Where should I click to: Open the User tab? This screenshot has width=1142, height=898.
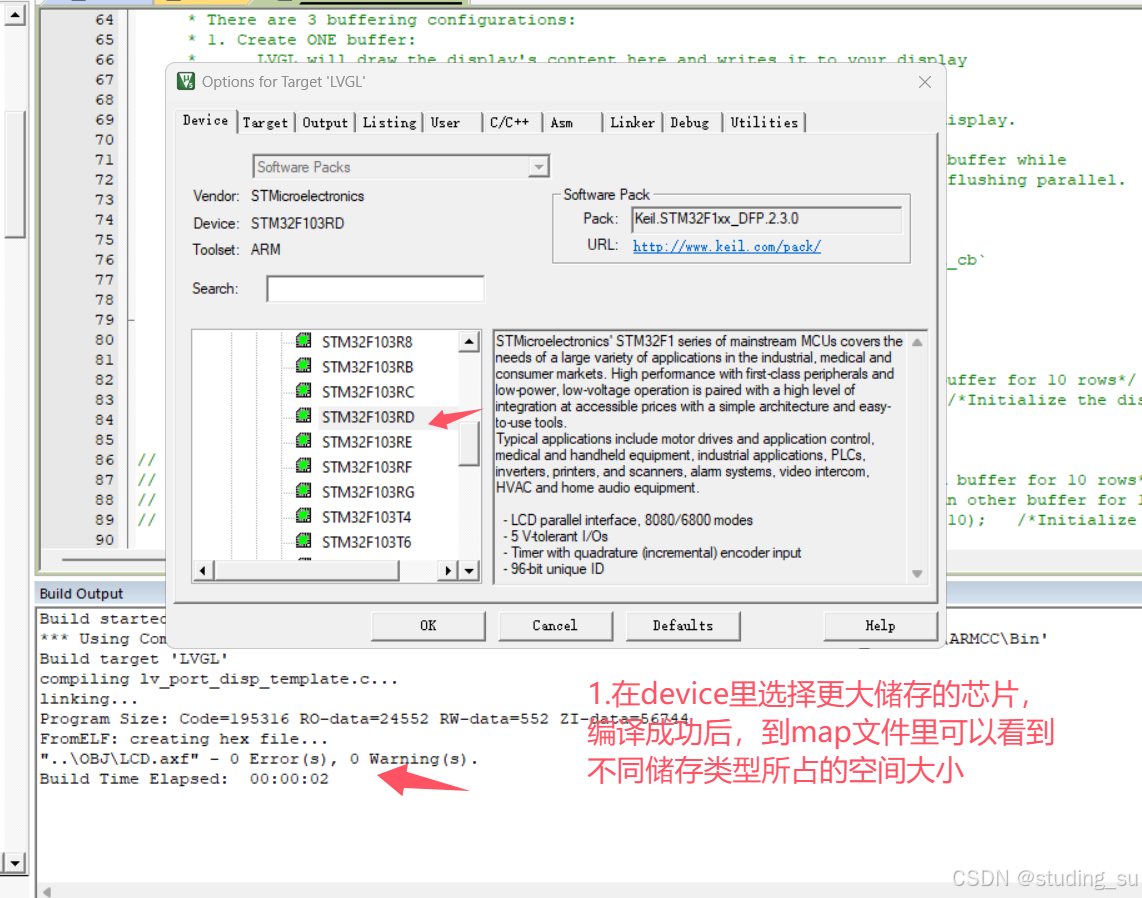(x=445, y=122)
